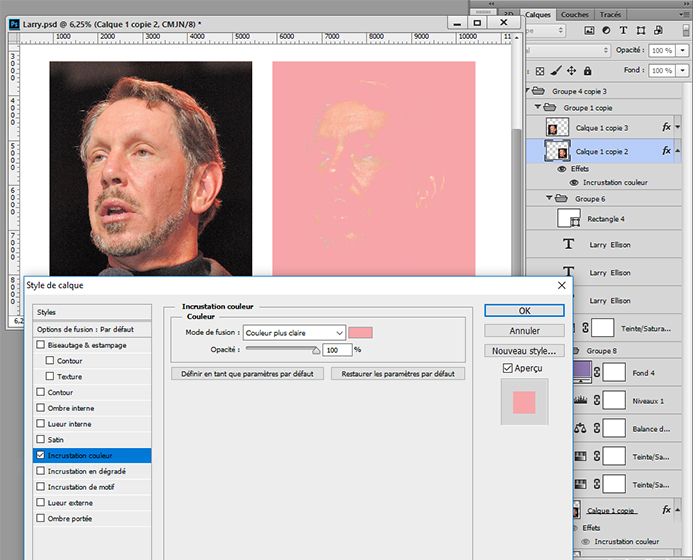Screen dimensions: 693x560
Task: Open the Layers panel flyout menu
Action: point(685,15)
